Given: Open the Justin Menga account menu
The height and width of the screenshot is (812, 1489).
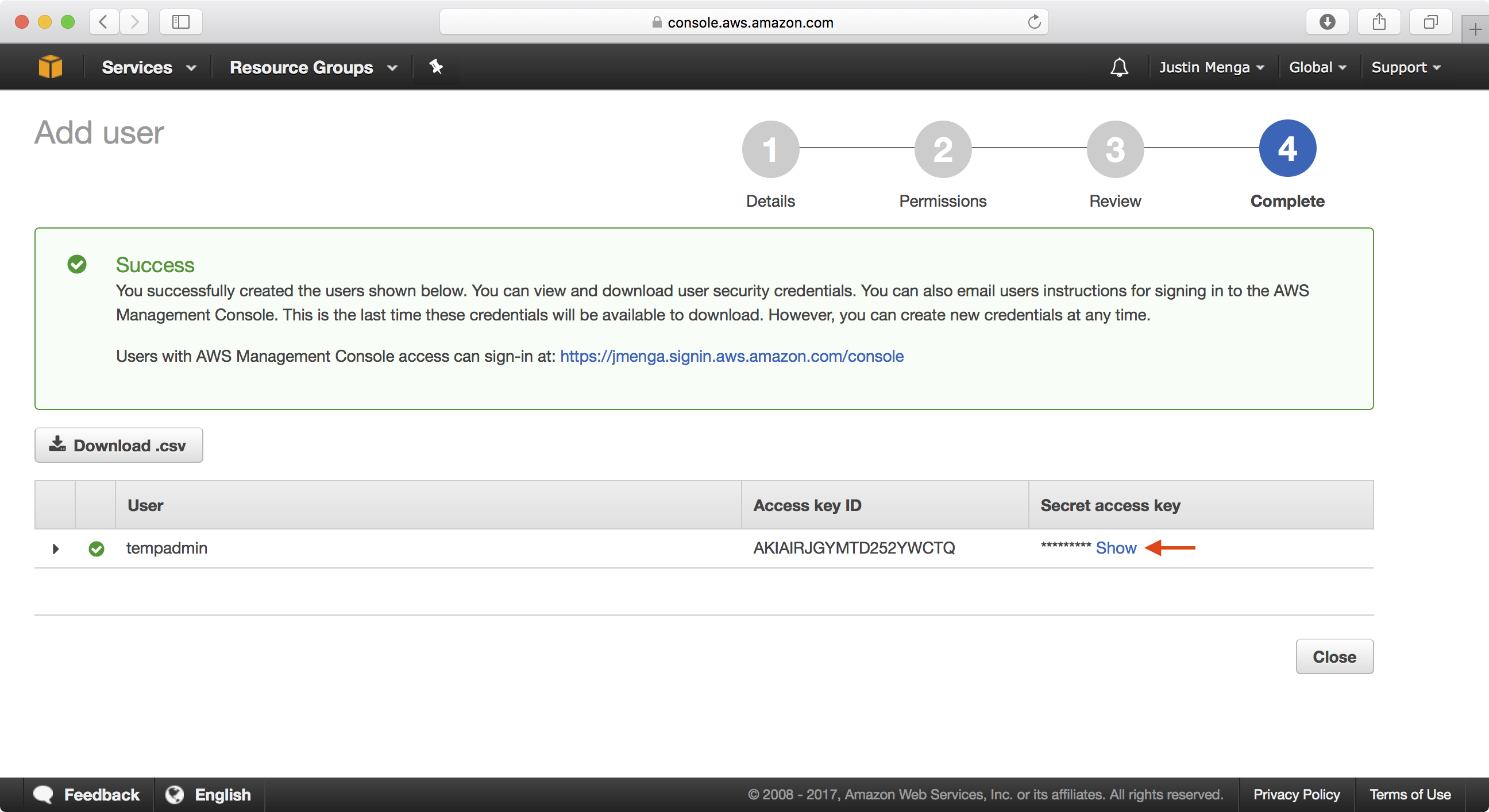Looking at the screenshot, I should point(1211,68).
